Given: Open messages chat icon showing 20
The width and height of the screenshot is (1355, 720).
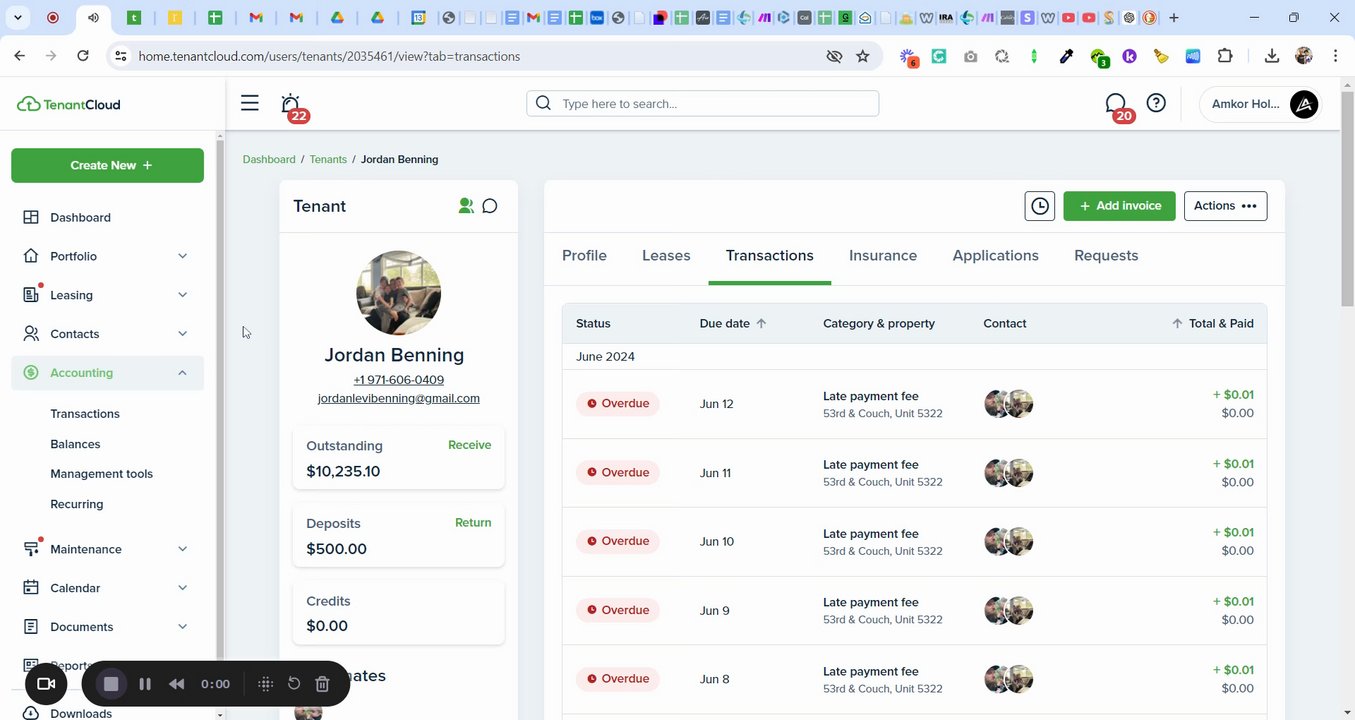Looking at the screenshot, I should coord(1118,106).
